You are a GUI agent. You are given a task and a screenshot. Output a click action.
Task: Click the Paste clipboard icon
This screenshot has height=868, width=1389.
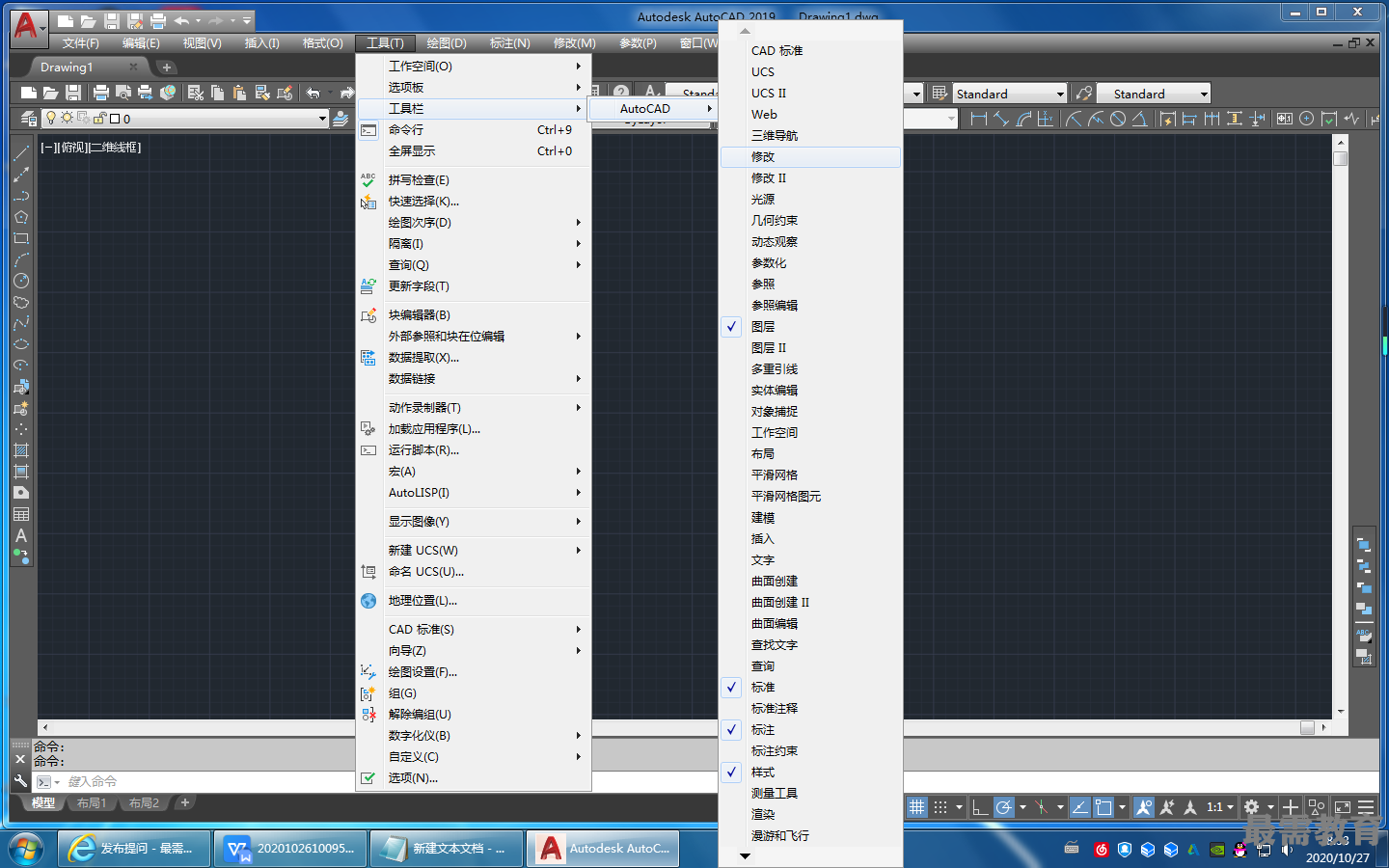tap(239, 93)
